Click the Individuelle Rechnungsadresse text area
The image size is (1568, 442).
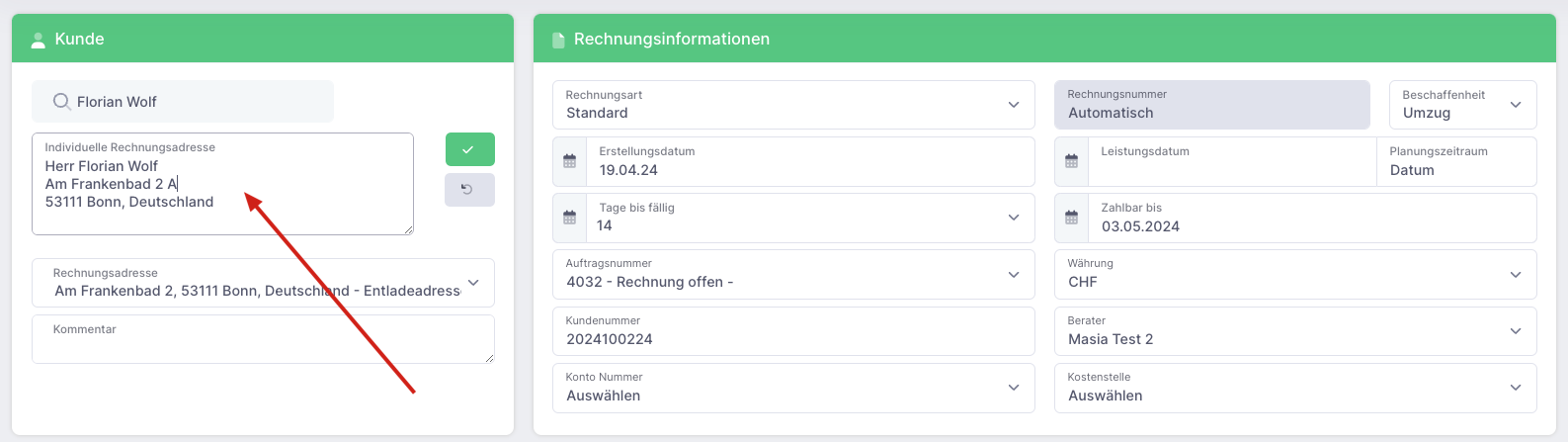[x=222, y=184]
